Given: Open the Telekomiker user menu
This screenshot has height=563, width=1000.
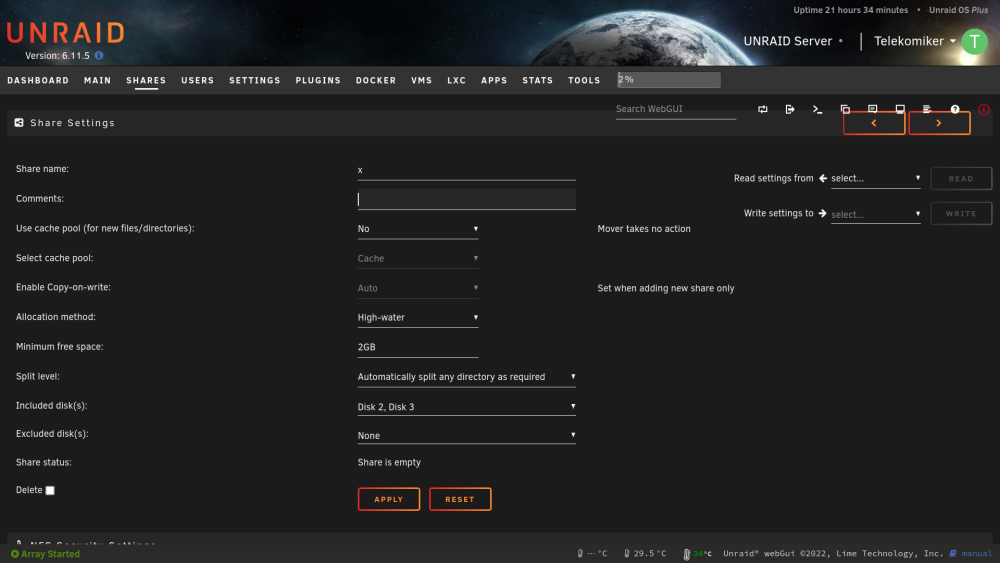Looking at the screenshot, I should (915, 41).
